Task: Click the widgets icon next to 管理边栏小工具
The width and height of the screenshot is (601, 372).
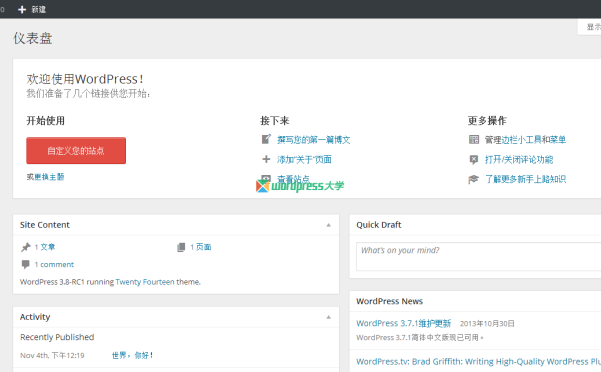Action: [474, 139]
